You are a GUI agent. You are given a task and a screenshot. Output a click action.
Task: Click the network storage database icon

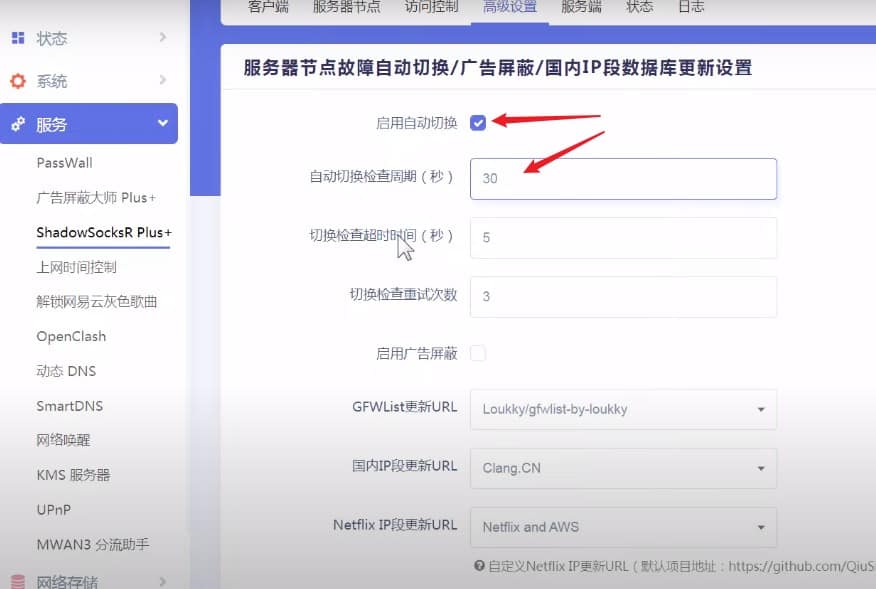click(x=17, y=581)
